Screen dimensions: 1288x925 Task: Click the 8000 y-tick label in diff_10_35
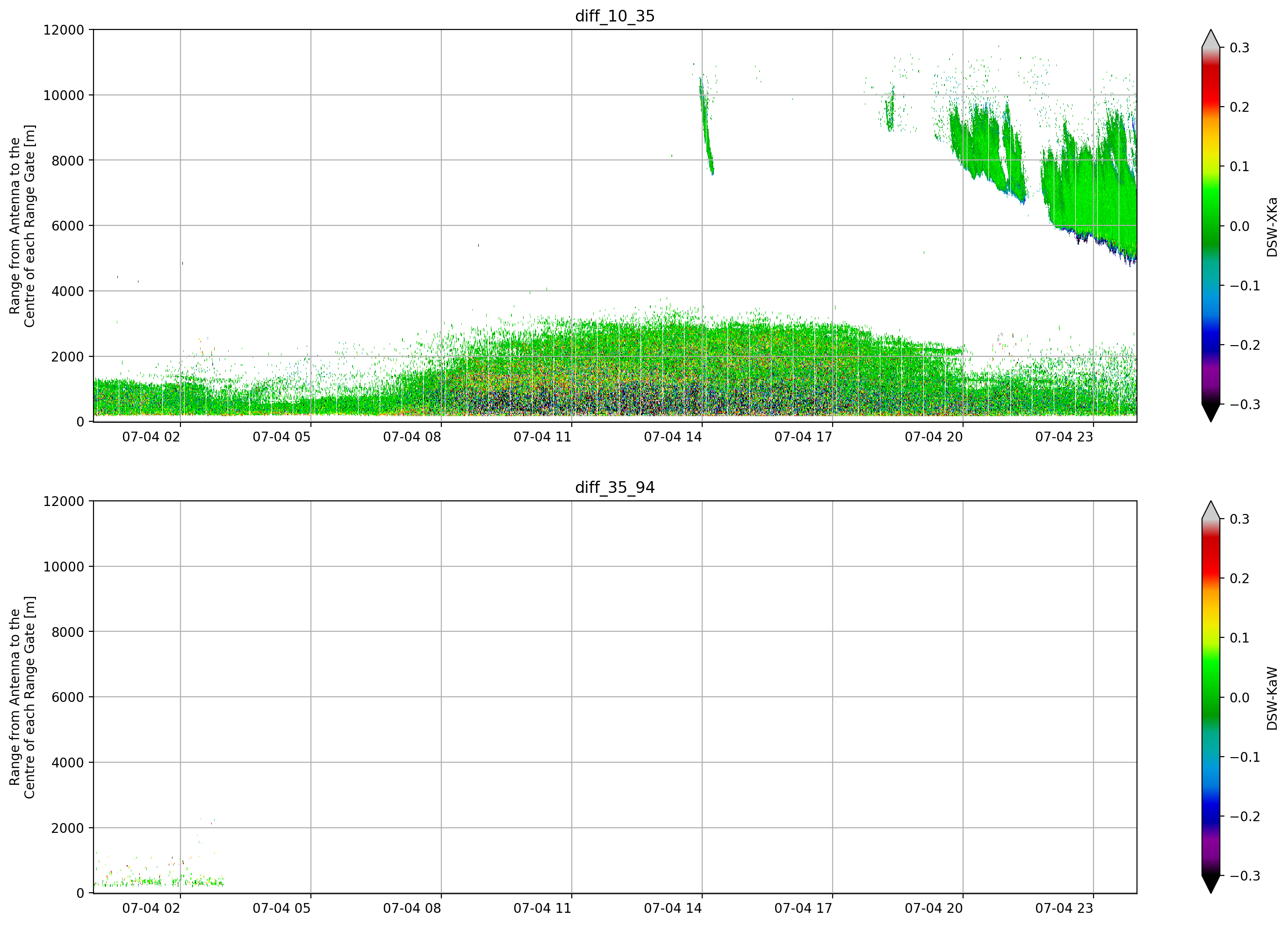tap(68, 161)
